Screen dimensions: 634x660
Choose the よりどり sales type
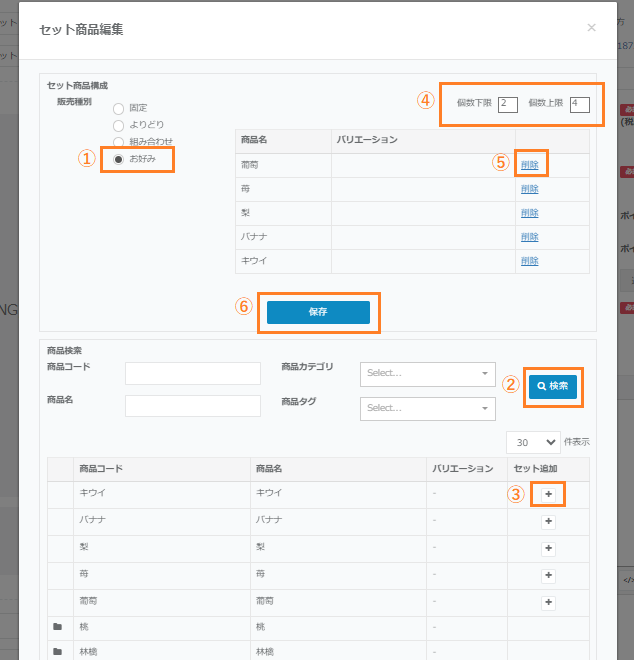tap(119, 125)
